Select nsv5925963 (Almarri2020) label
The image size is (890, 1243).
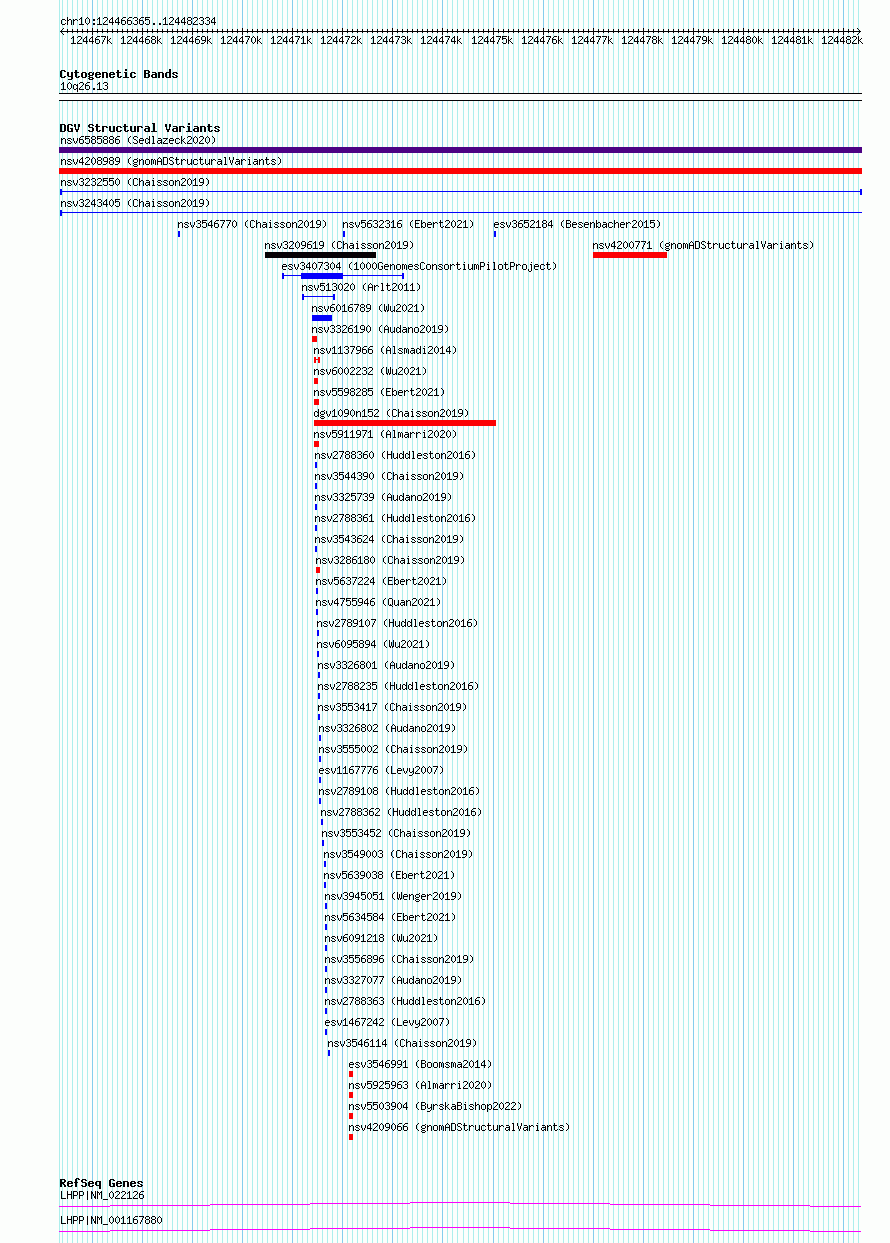click(x=420, y=1086)
